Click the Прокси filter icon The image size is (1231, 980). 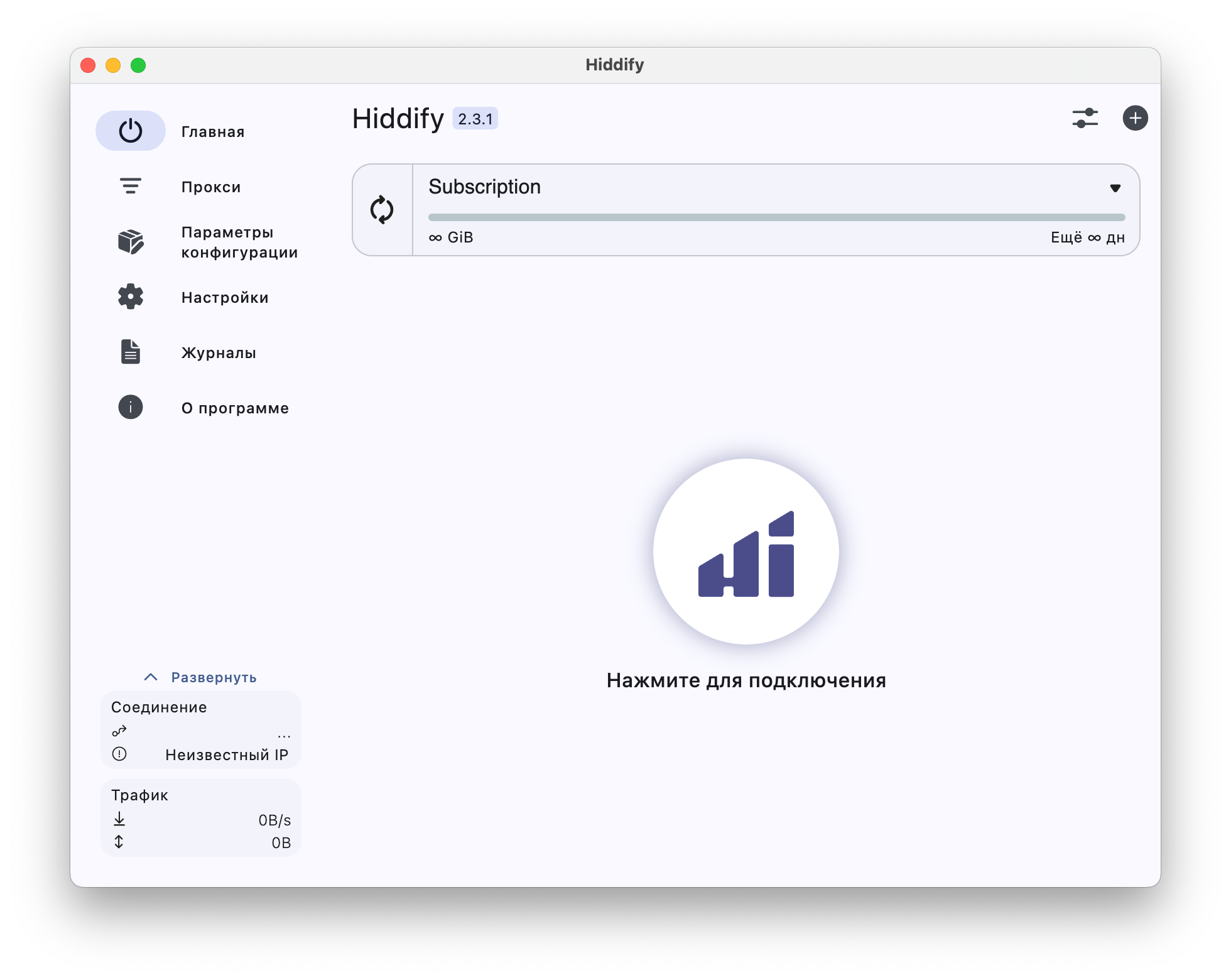click(131, 186)
